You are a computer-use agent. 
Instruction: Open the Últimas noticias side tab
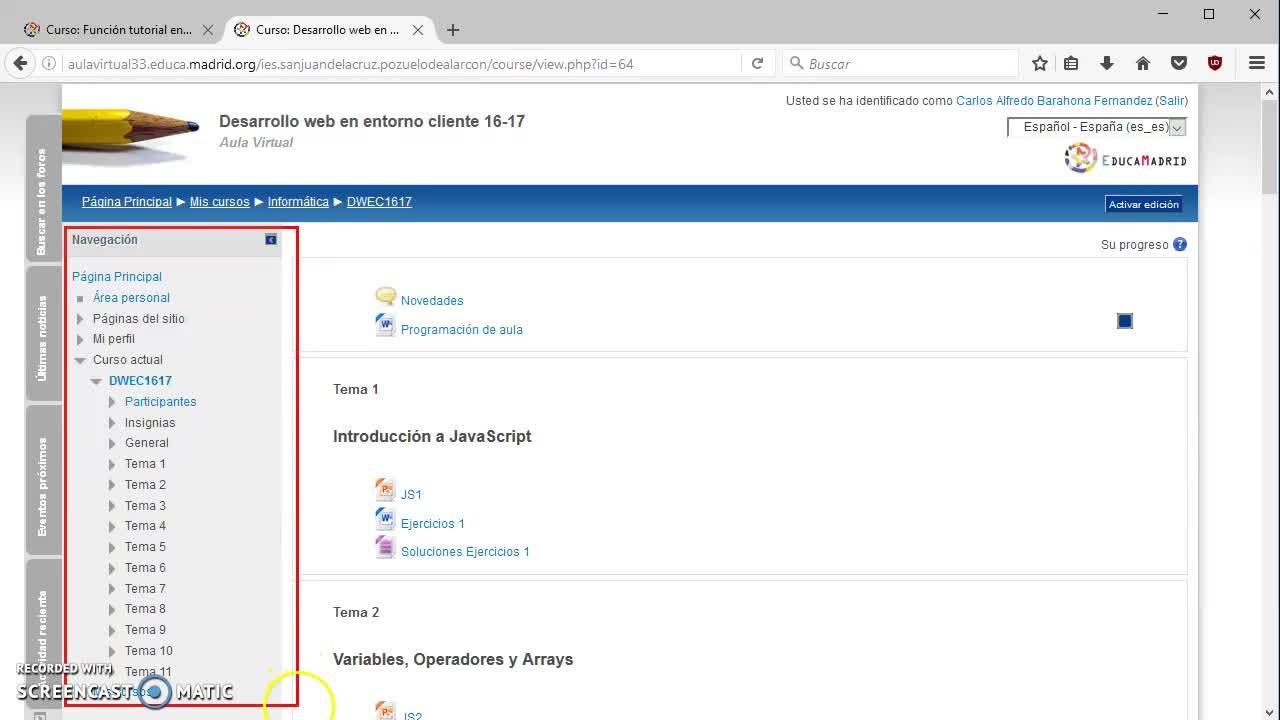pos(43,334)
